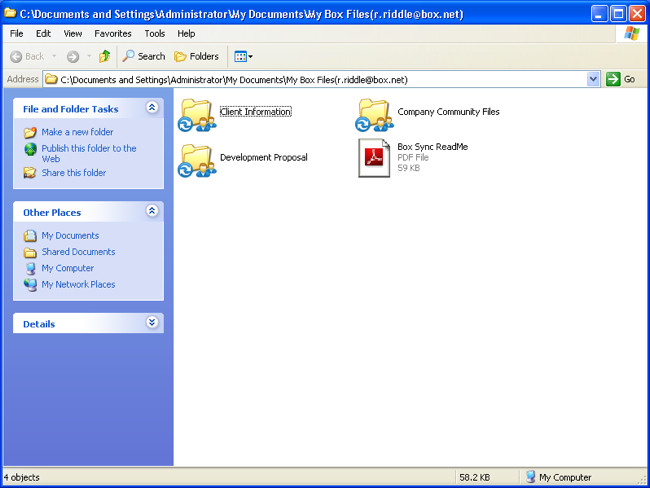Viewport: 650px width, 488px height.
Task: Go to My Documents link
Action: [x=70, y=236]
